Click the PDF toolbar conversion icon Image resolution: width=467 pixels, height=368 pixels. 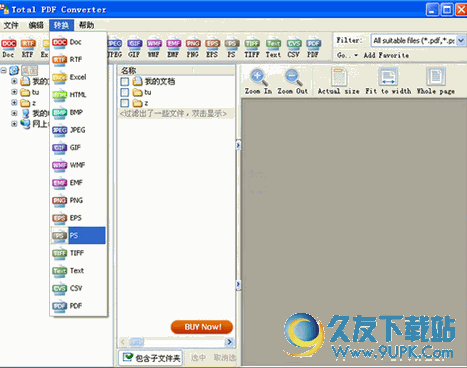[x=313, y=47]
